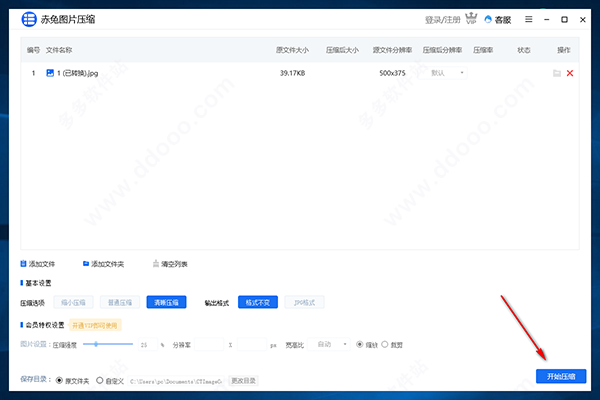Click the 压缩后大小 column header
The image size is (600, 400).
coord(342,50)
